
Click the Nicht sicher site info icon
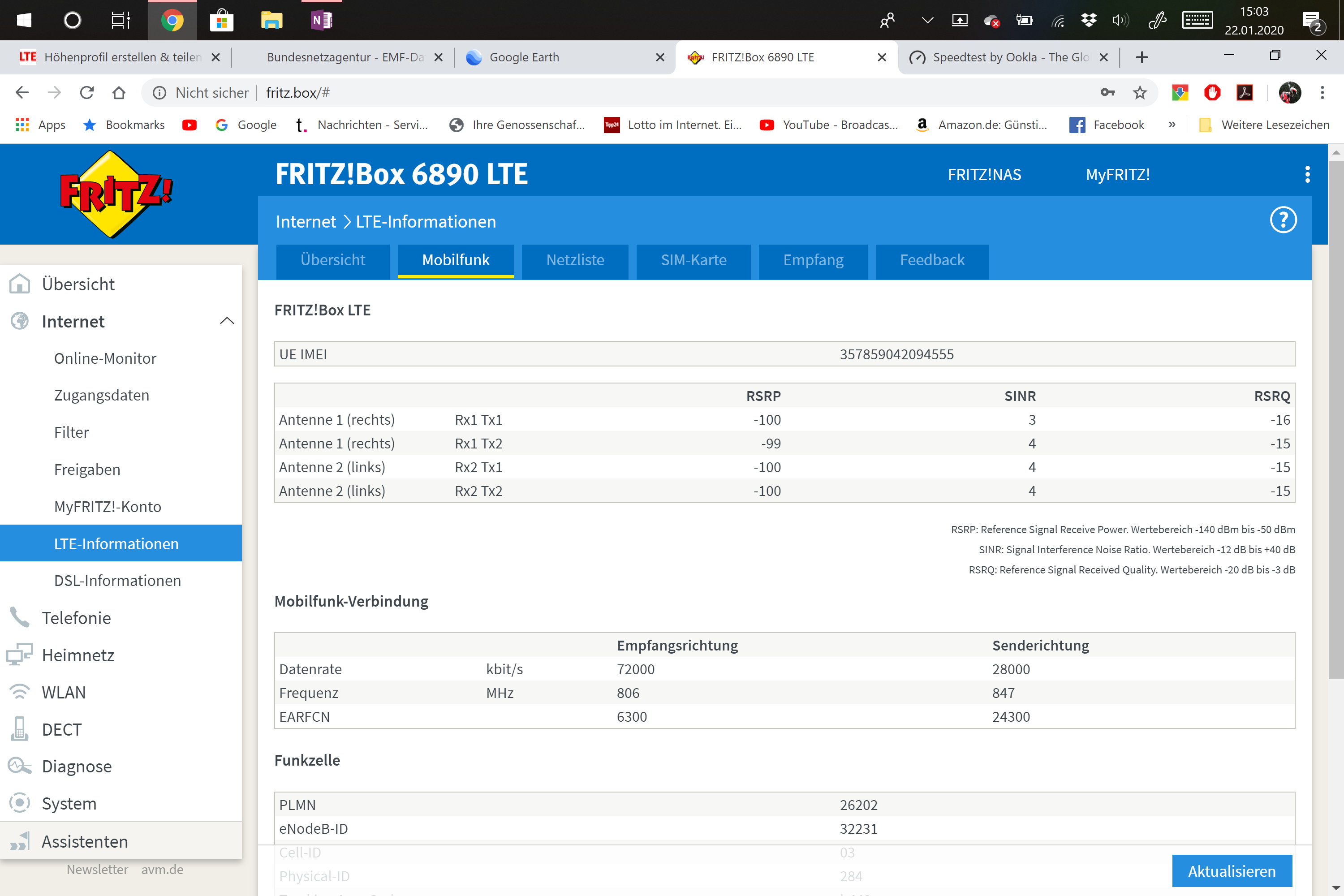click(x=159, y=93)
